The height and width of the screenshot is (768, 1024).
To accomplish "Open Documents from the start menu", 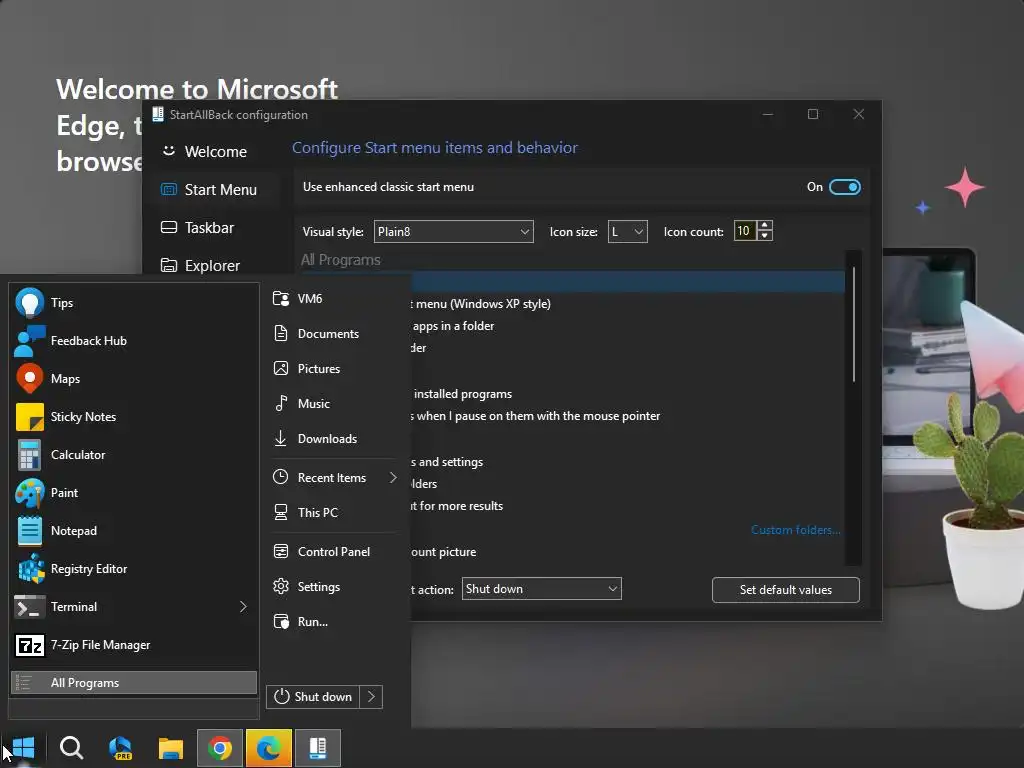I will tap(334, 334).
